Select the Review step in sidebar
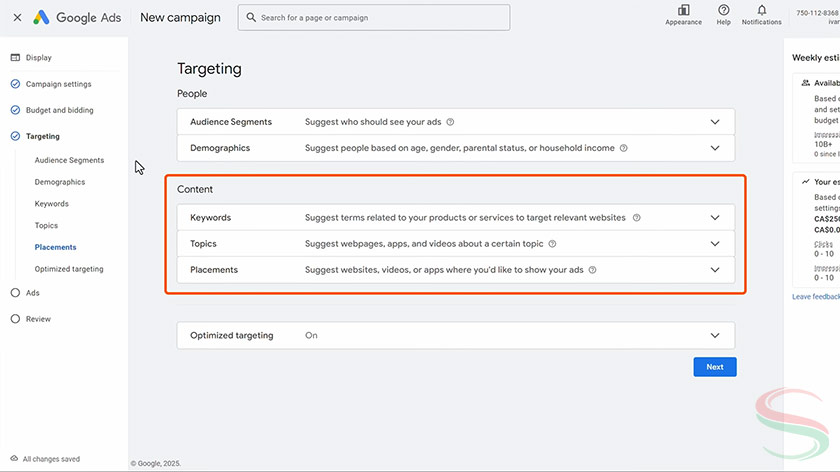 (x=38, y=319)
